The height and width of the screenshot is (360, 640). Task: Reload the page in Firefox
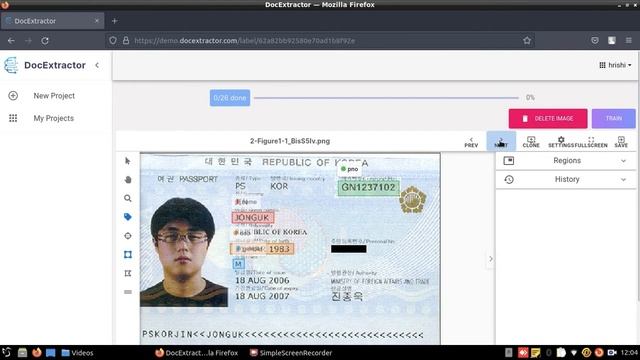pyautogui.click(x=45, y=41)
